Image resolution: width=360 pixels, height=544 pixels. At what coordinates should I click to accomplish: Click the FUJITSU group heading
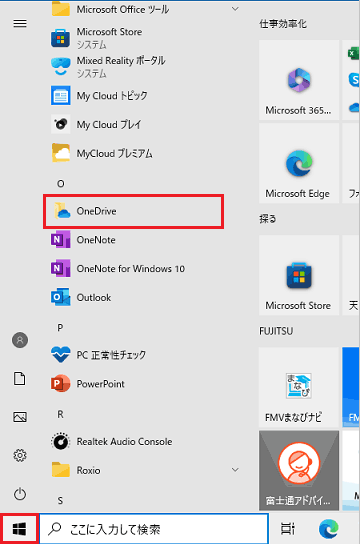(x=276, y=331)
